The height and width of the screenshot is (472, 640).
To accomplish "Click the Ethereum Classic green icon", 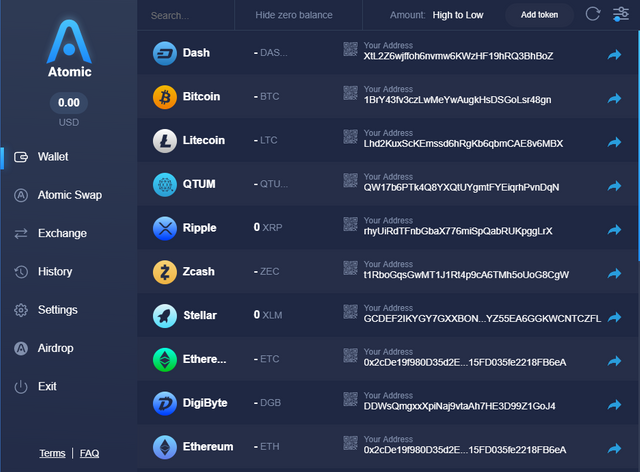I will pos(165,359).
